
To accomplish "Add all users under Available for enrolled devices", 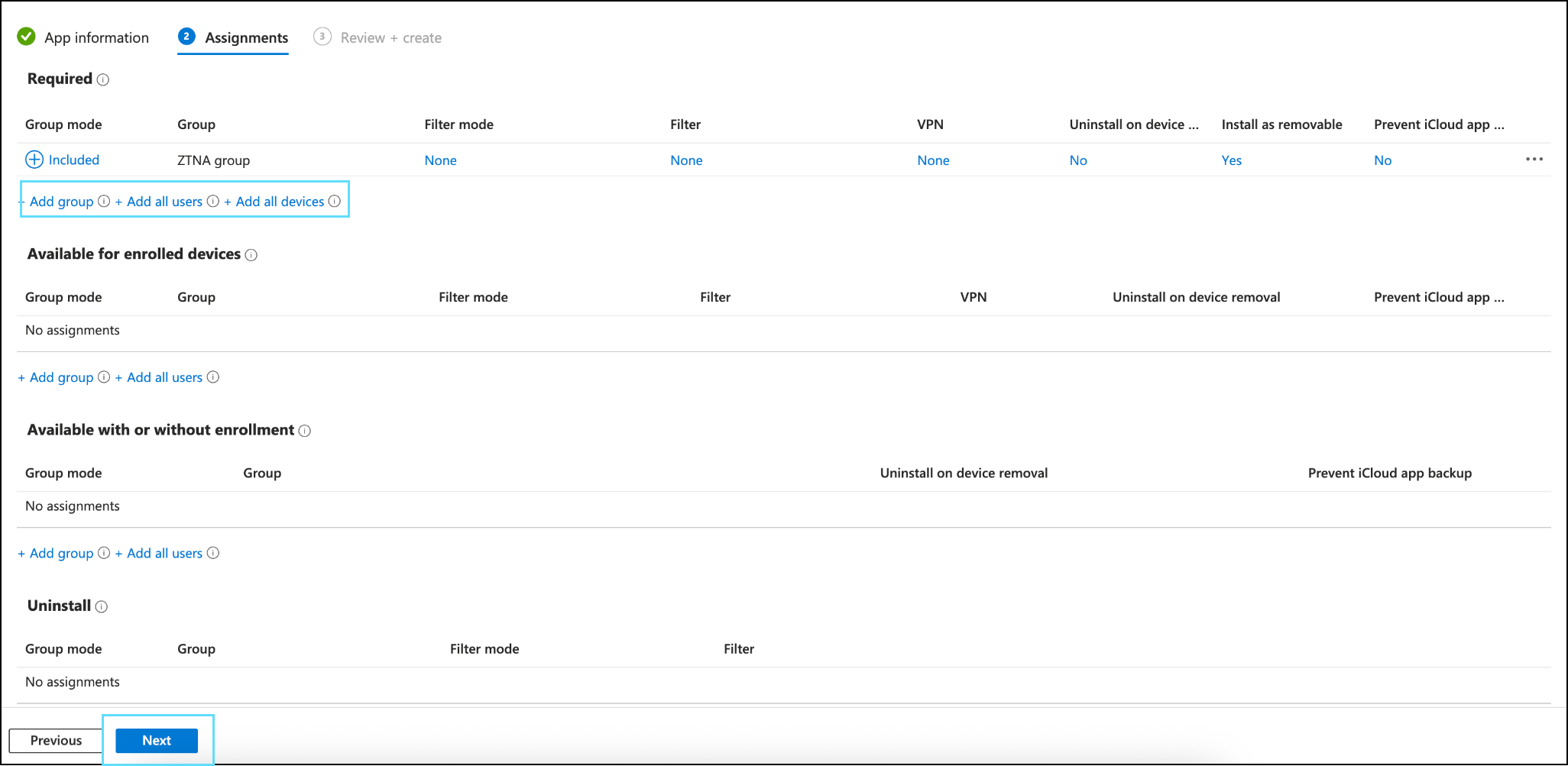I will click(x=164, y=377).
